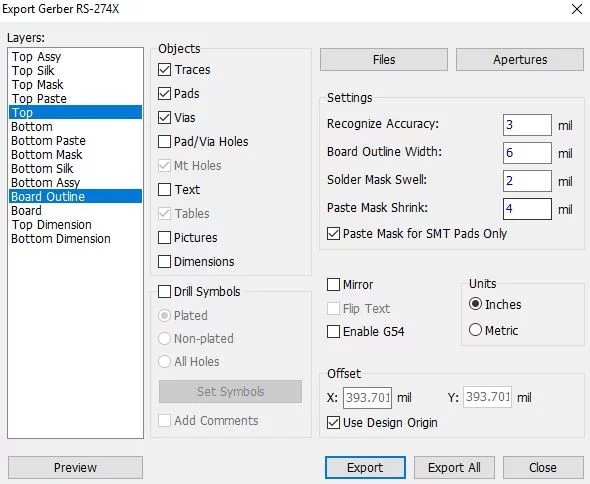Focus the Solder Mask Swell input

click(x=527, y=181)
